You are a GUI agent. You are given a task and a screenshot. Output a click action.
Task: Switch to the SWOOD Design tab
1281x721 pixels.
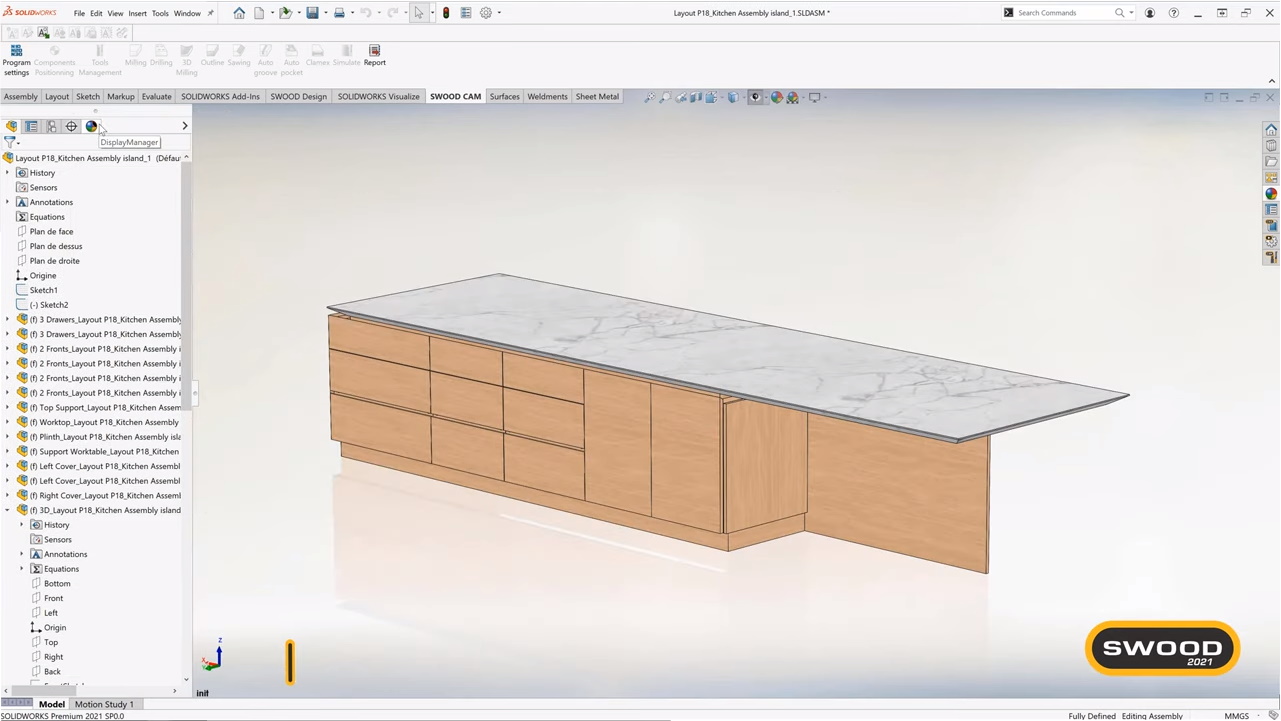click(298, 97)
